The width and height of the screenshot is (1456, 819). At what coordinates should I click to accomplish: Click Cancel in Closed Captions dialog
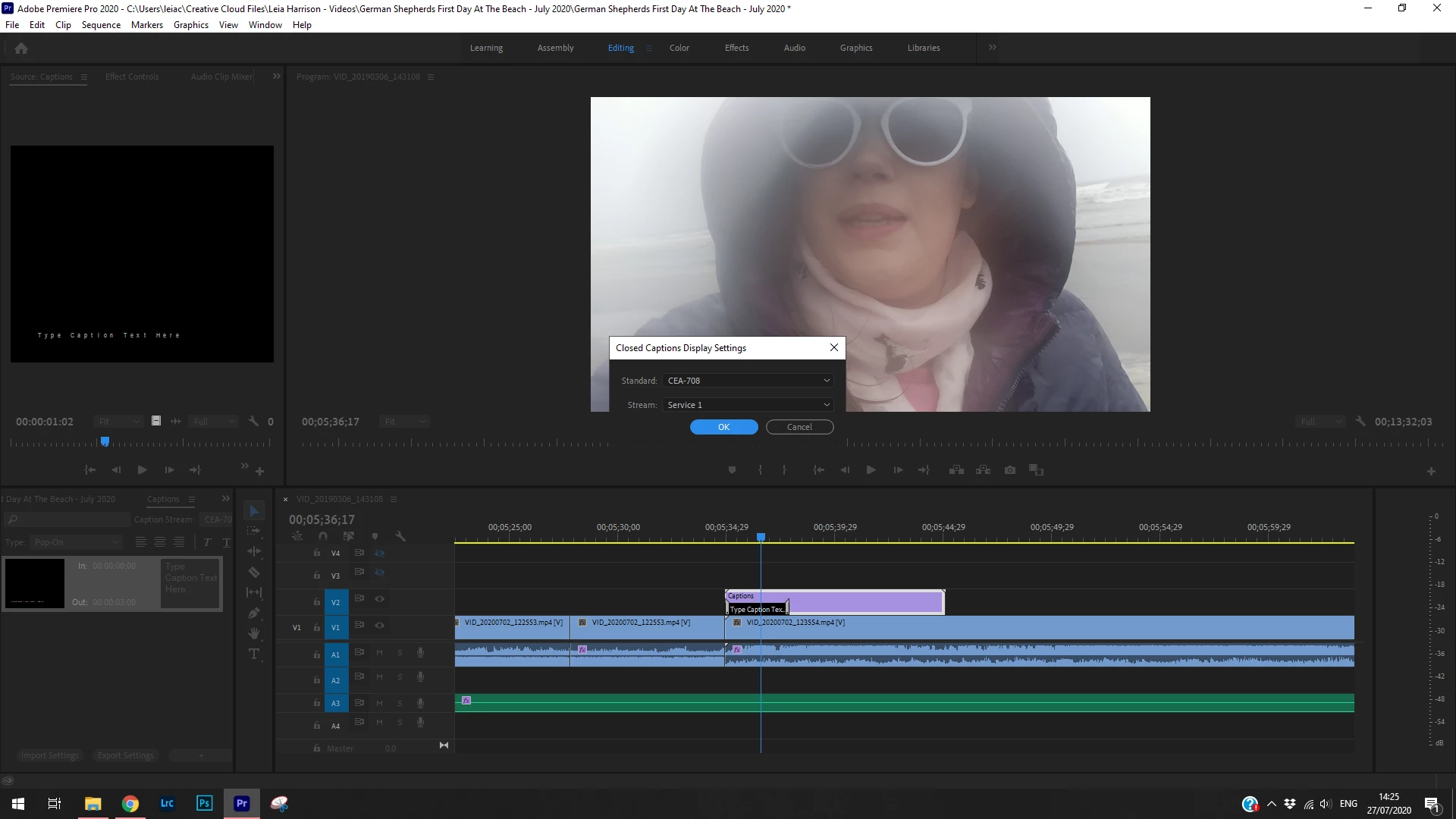799,427
